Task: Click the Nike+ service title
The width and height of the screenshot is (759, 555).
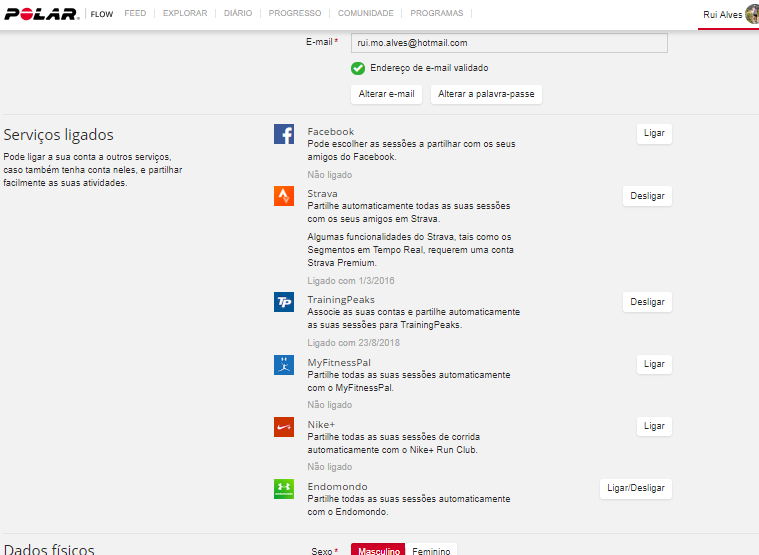Action: (x=321, y=424)
